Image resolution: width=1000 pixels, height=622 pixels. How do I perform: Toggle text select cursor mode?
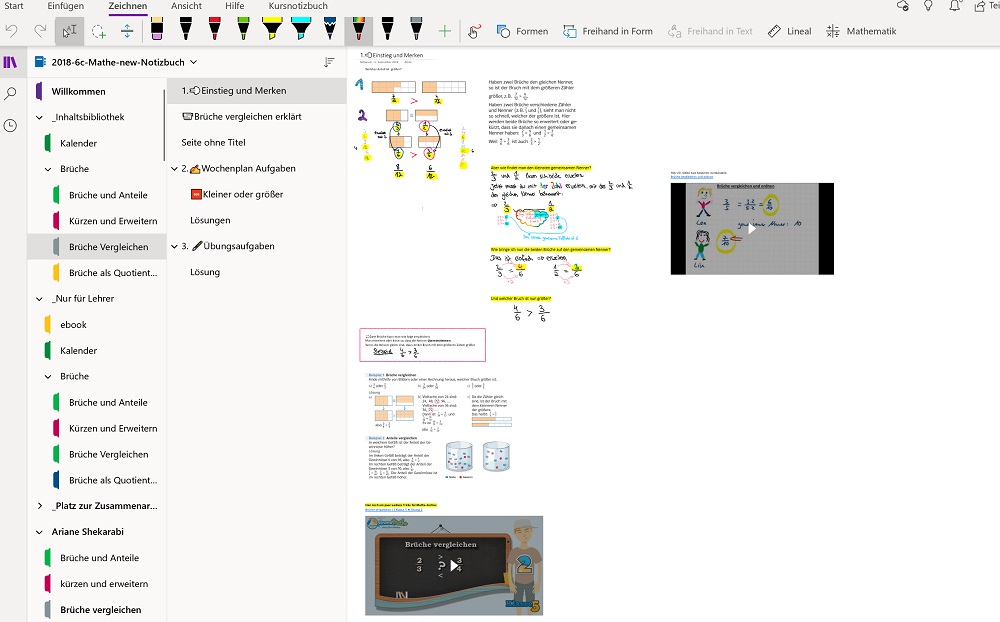pyautogui.click(x=69, y=31)
